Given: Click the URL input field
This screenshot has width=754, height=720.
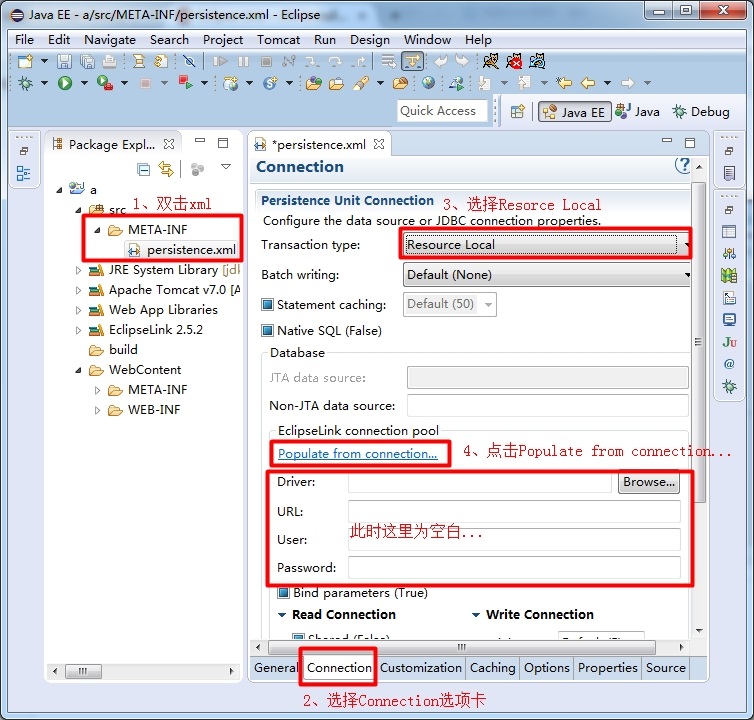Looking at the screenshot, I should (514, 511).
